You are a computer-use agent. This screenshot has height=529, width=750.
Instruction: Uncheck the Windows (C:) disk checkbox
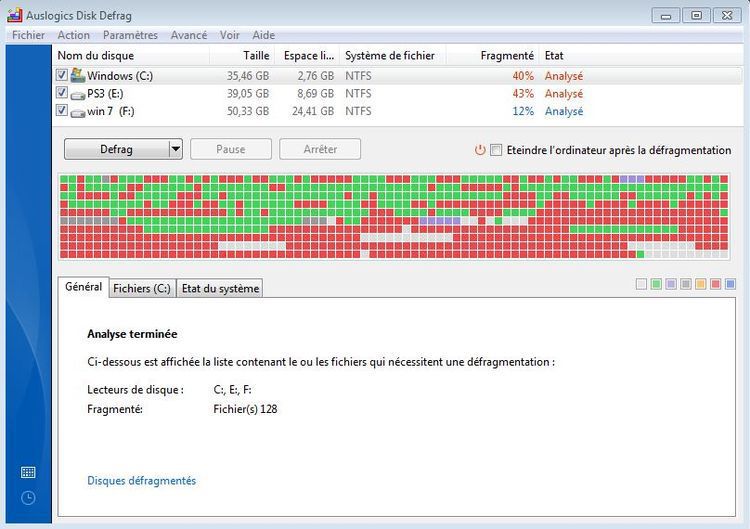(62, 76)
